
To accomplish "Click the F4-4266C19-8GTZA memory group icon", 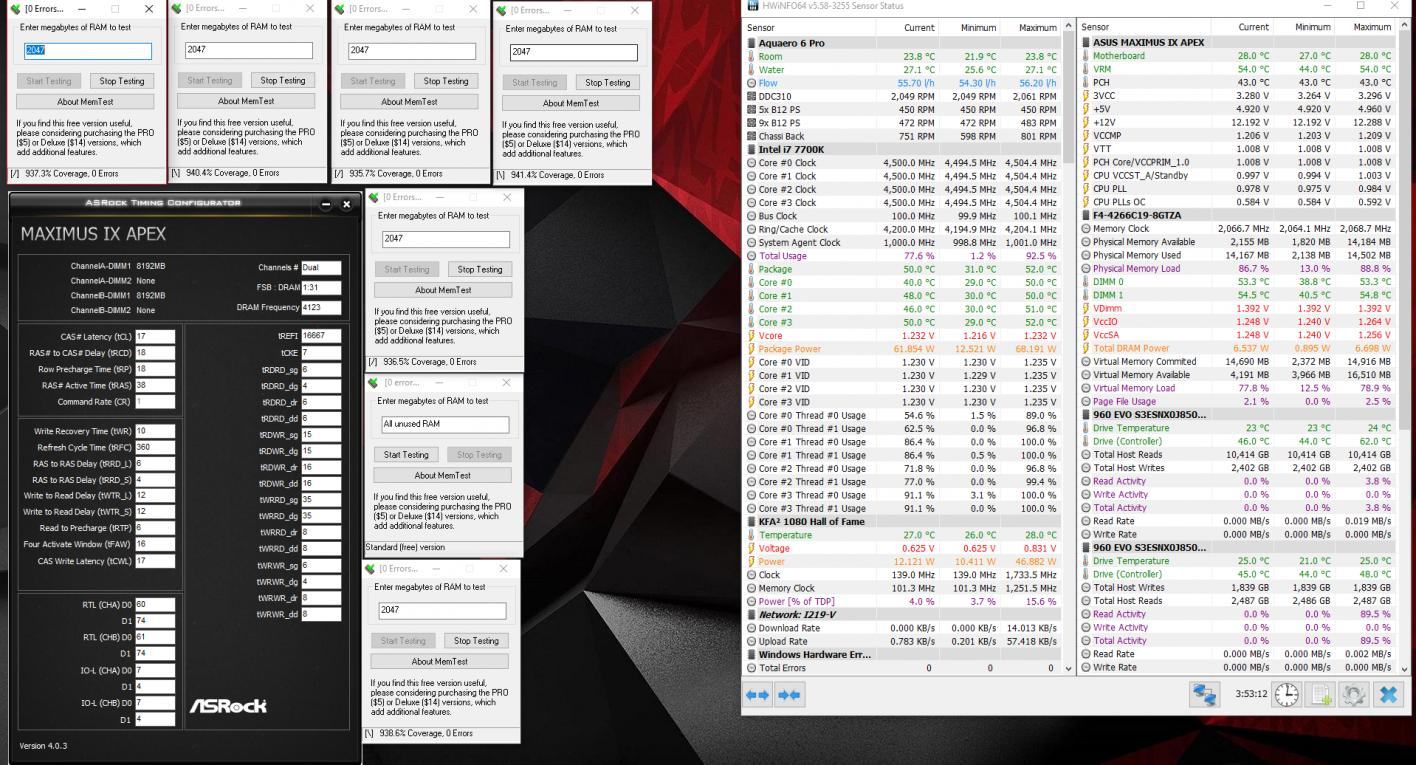I will click(x=1086, y=215).
